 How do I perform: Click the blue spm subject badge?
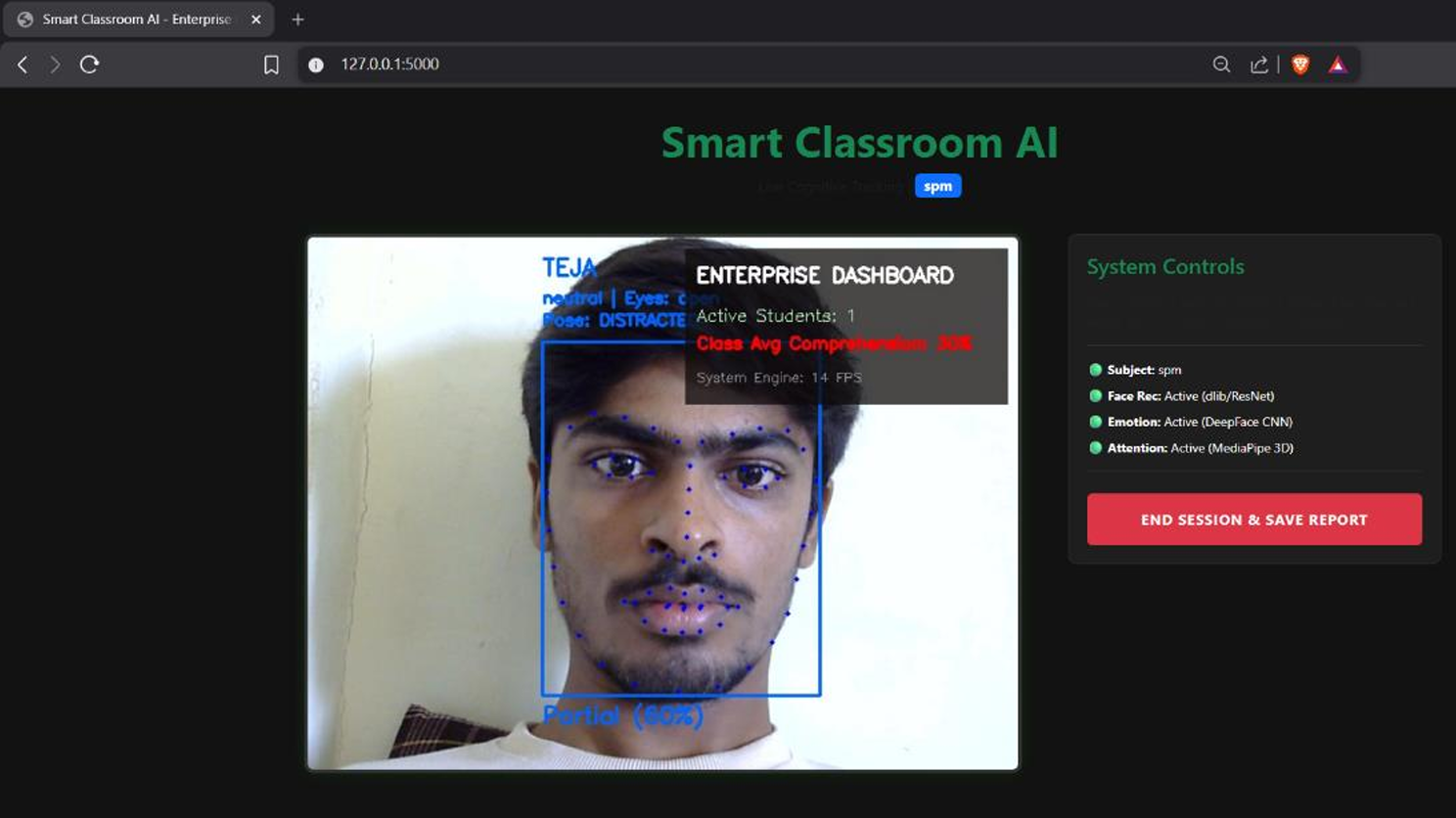pyautogui.click(x=937, y=186)
